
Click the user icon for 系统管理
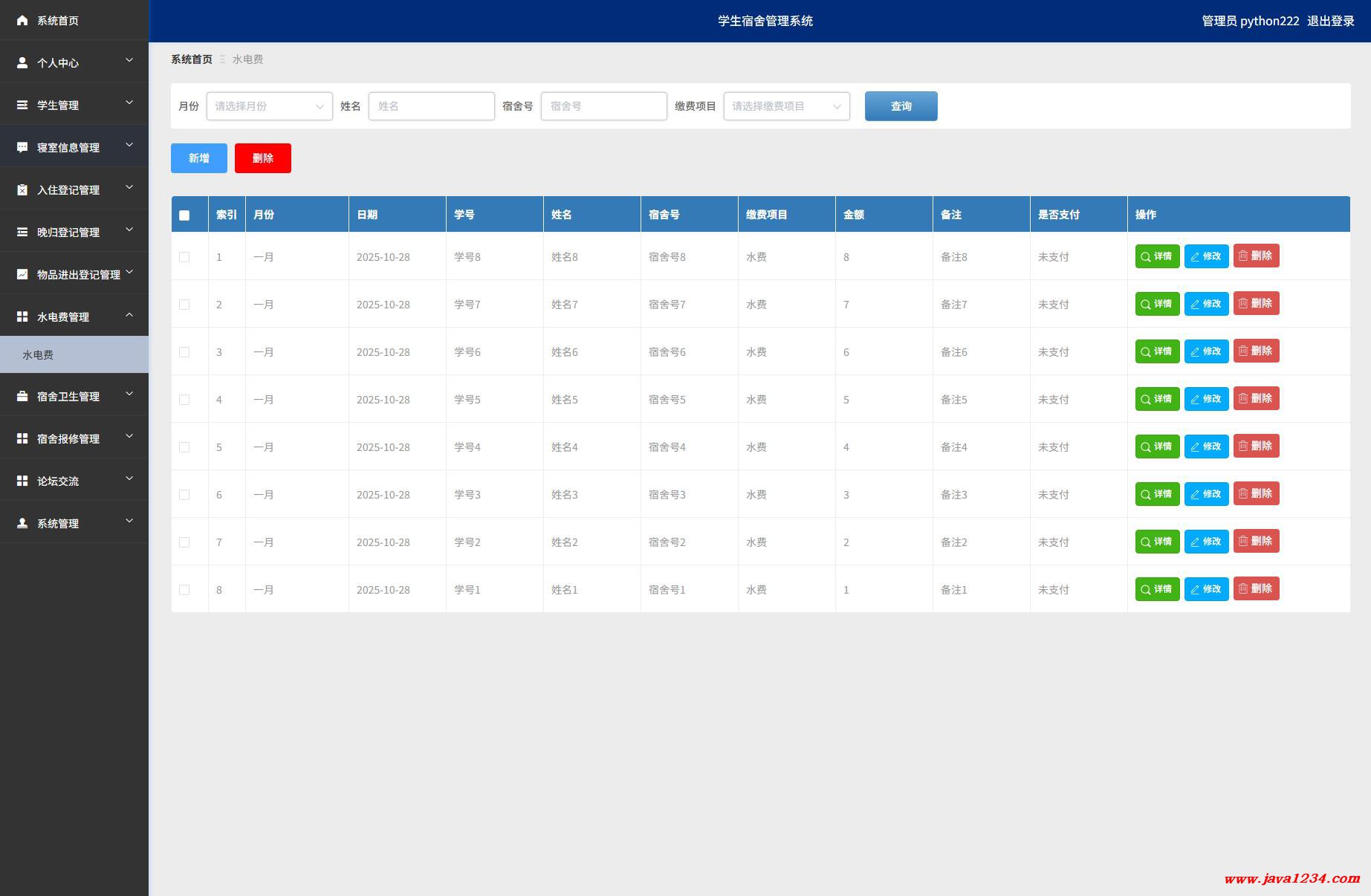tap(22, 524)
